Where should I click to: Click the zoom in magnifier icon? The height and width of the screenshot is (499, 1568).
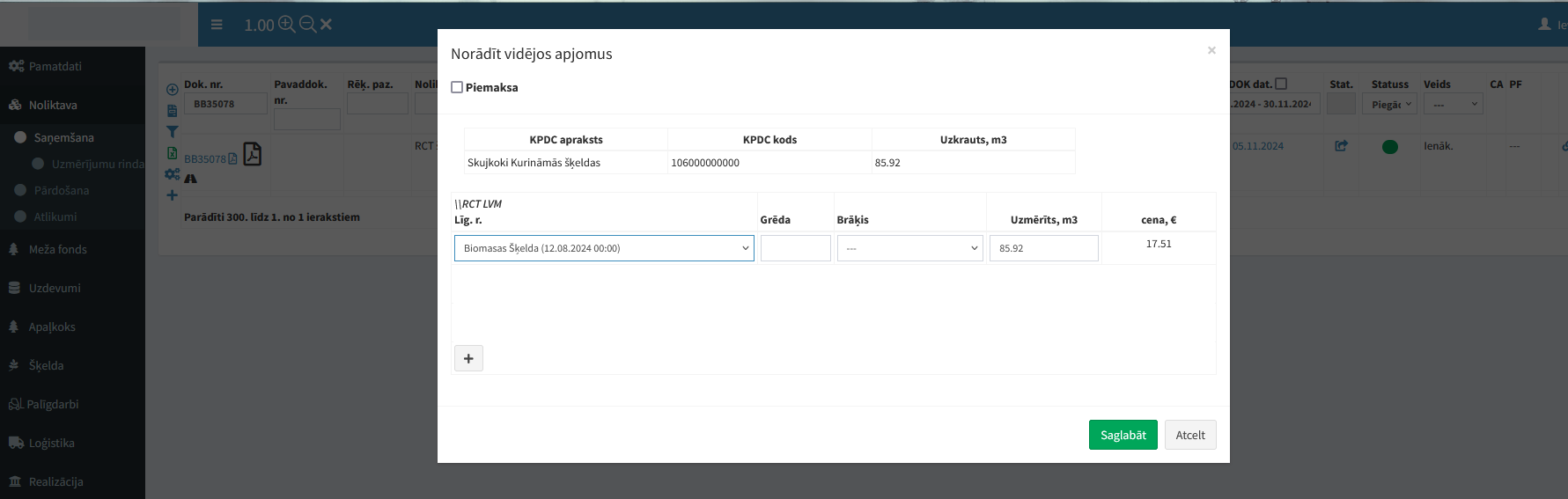[x=286, y=25]
